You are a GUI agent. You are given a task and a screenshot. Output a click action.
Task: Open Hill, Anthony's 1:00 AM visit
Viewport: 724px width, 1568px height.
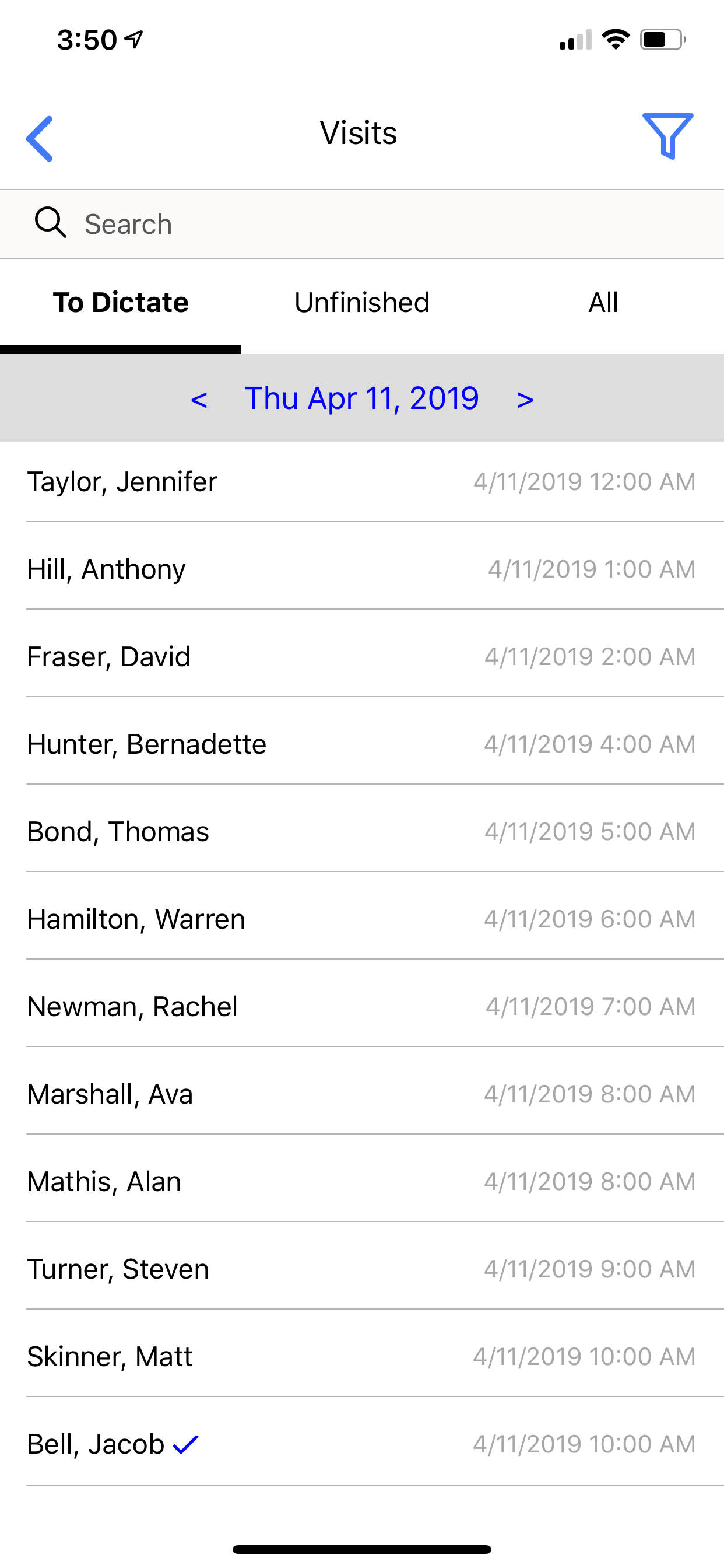[361, 569]
